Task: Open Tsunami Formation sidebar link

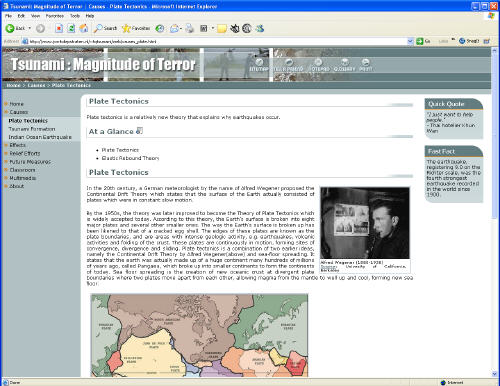Action: 32,129
